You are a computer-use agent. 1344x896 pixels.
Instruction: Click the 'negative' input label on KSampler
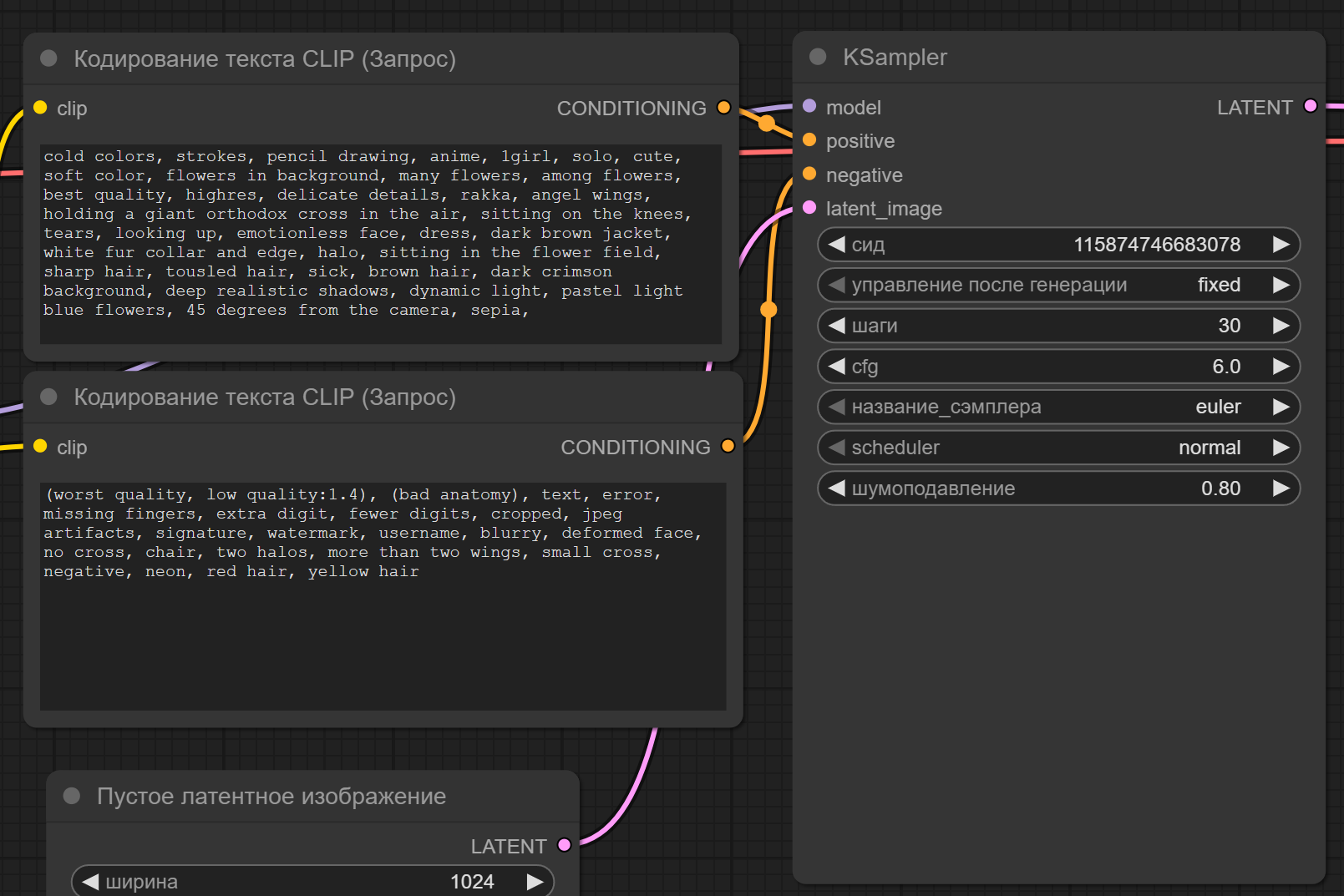(864, 175)
